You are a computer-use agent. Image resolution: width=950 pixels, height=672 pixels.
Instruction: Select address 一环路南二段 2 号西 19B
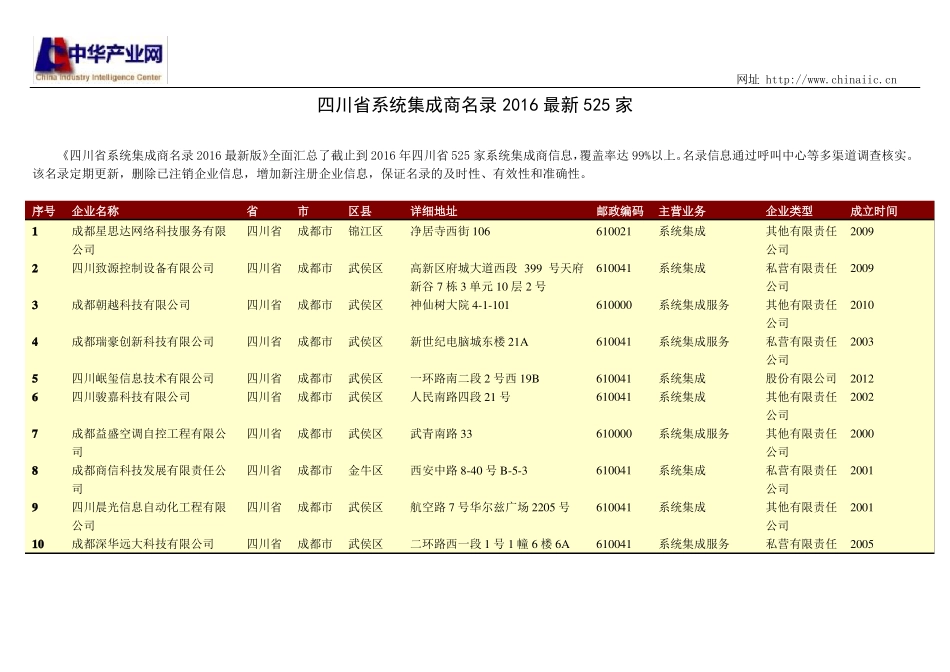click(x=474, y=379)
